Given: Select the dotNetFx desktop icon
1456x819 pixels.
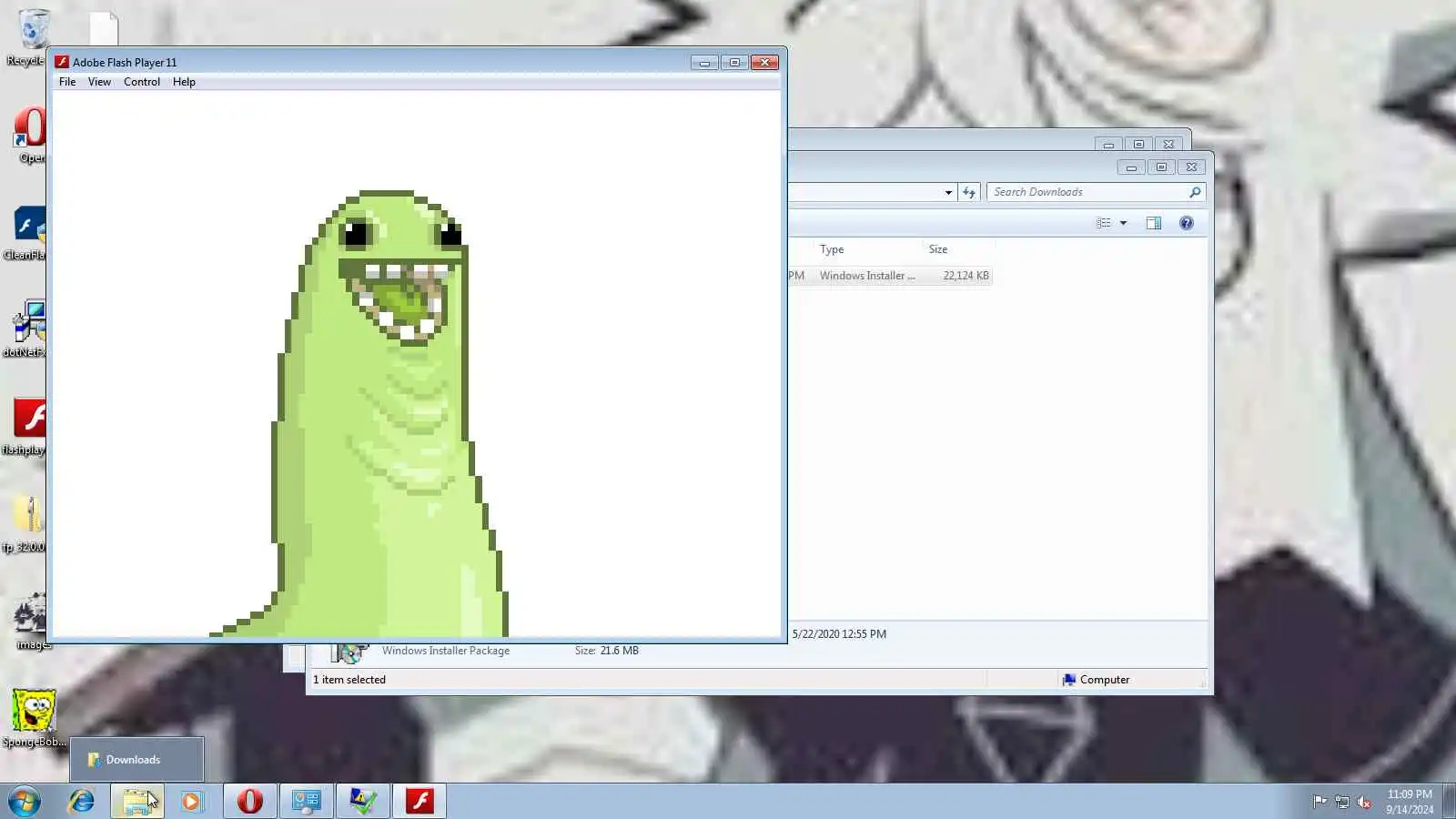Looking at the screenshot, I should [25, 329].
